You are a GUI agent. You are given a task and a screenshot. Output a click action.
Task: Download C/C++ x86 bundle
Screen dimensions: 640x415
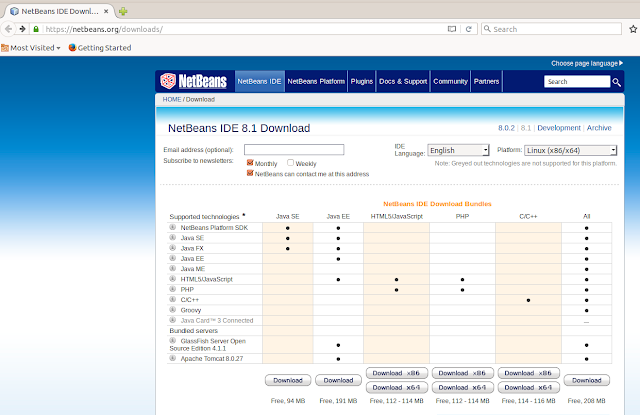(528, 373)
